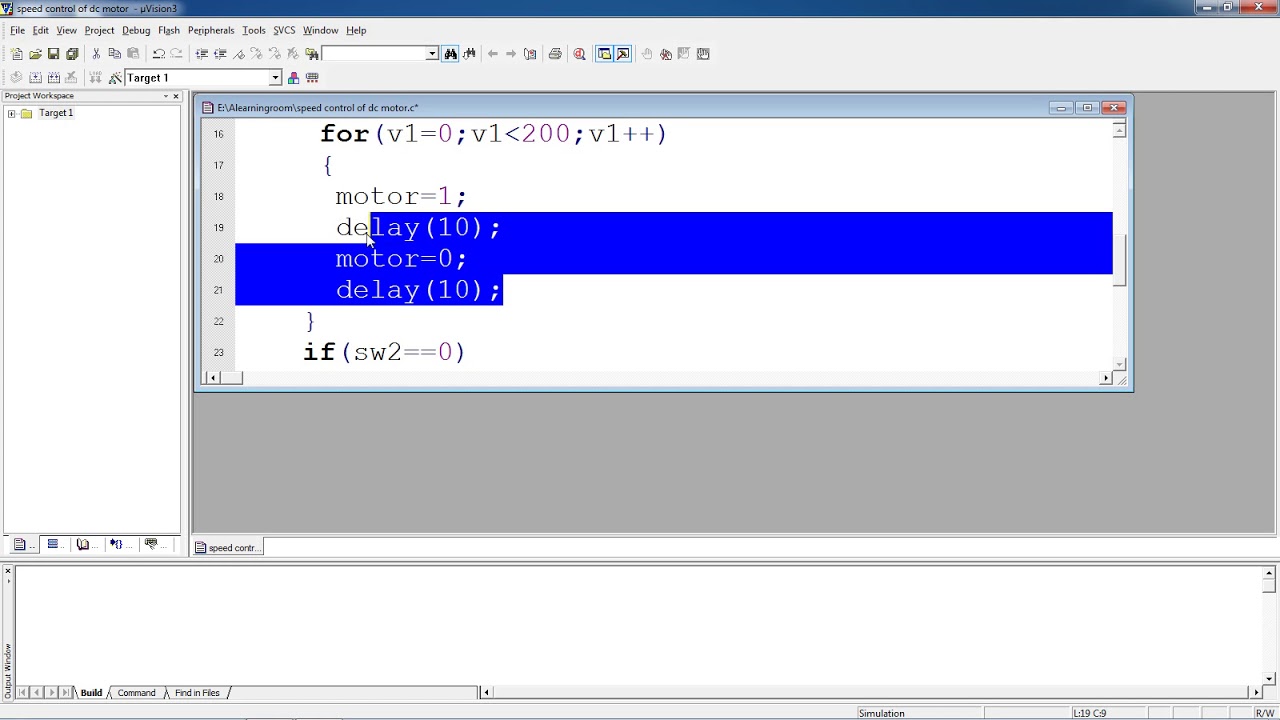Expand Target 1 tree node
The width and height of the screenshot is (1280, 720).
coord(11,113)
